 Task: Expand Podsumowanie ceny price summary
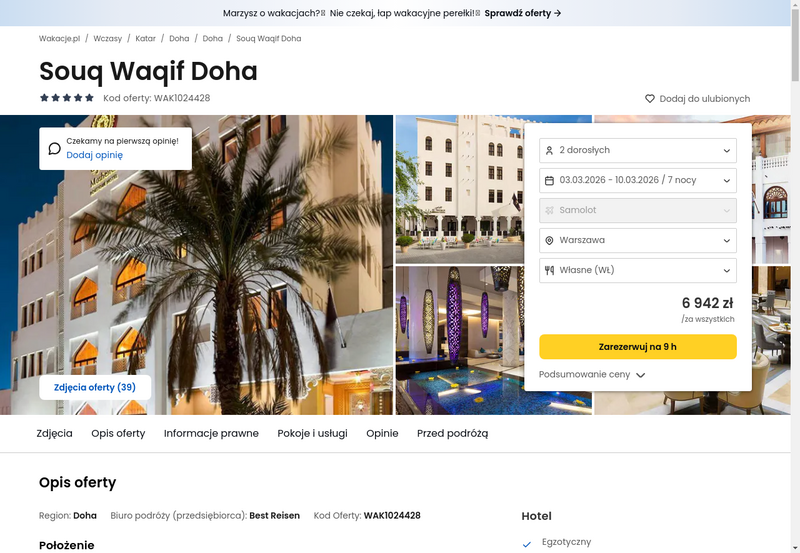tap(592, 374)
